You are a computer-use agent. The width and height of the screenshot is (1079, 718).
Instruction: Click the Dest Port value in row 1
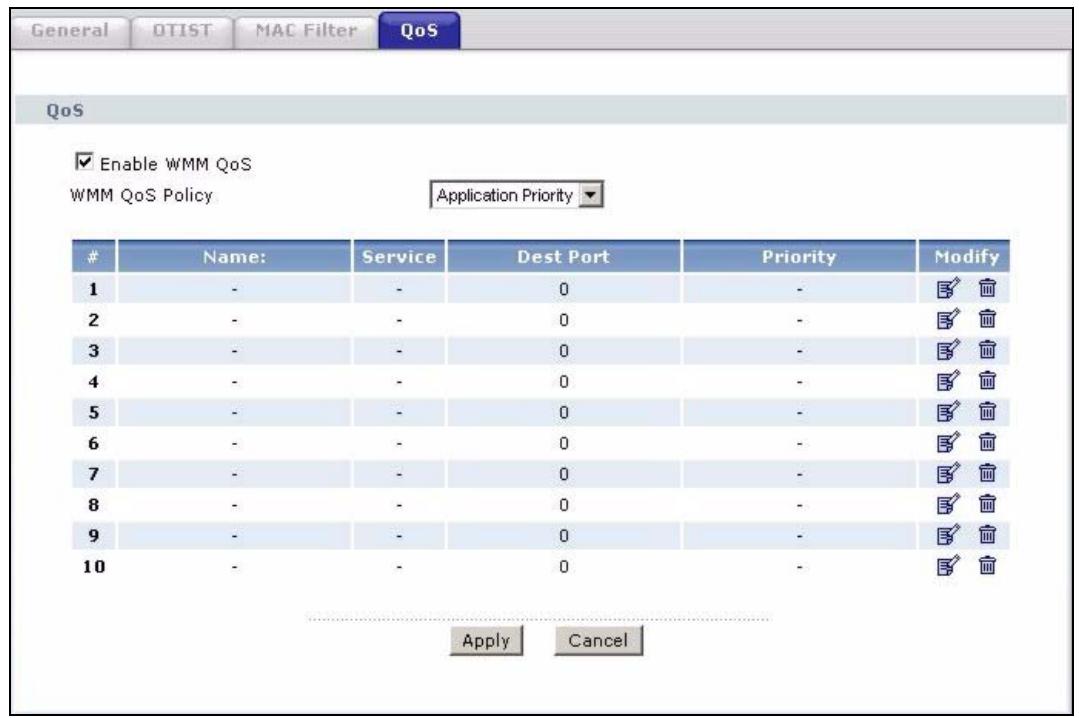point(564,291)
